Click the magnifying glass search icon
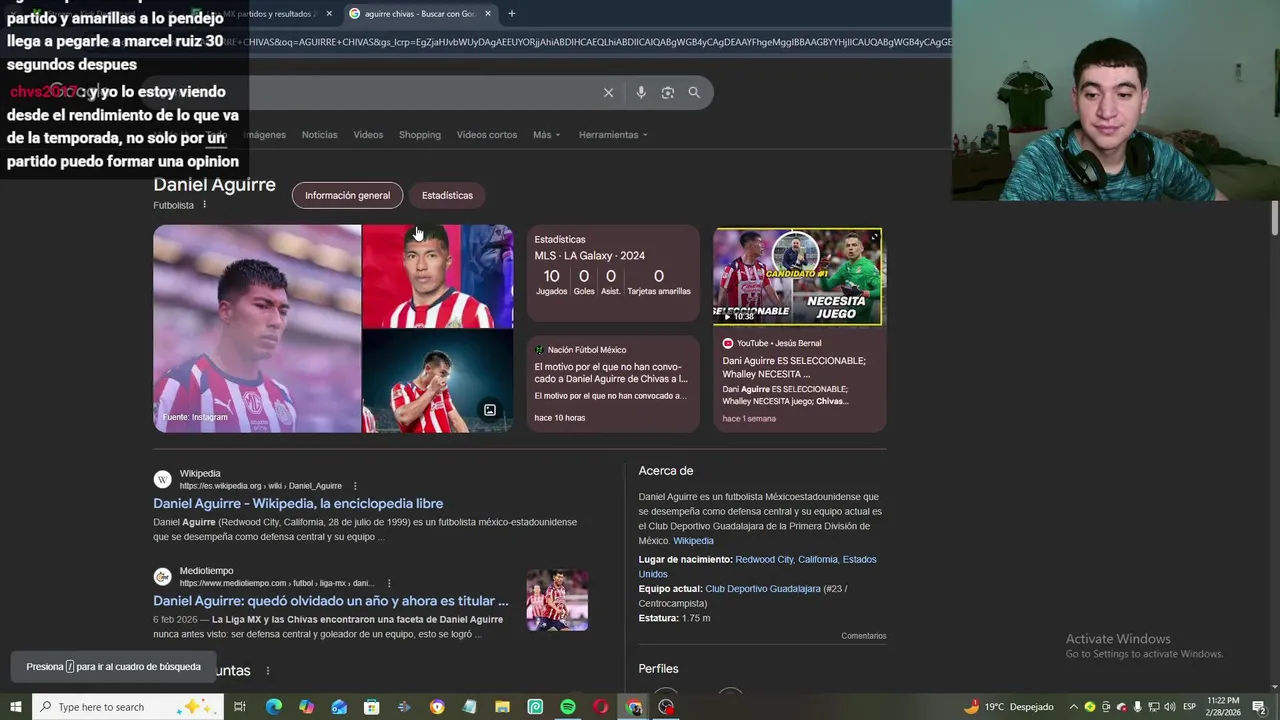This screenshot has height=720, width=1280. coord(694,92)
